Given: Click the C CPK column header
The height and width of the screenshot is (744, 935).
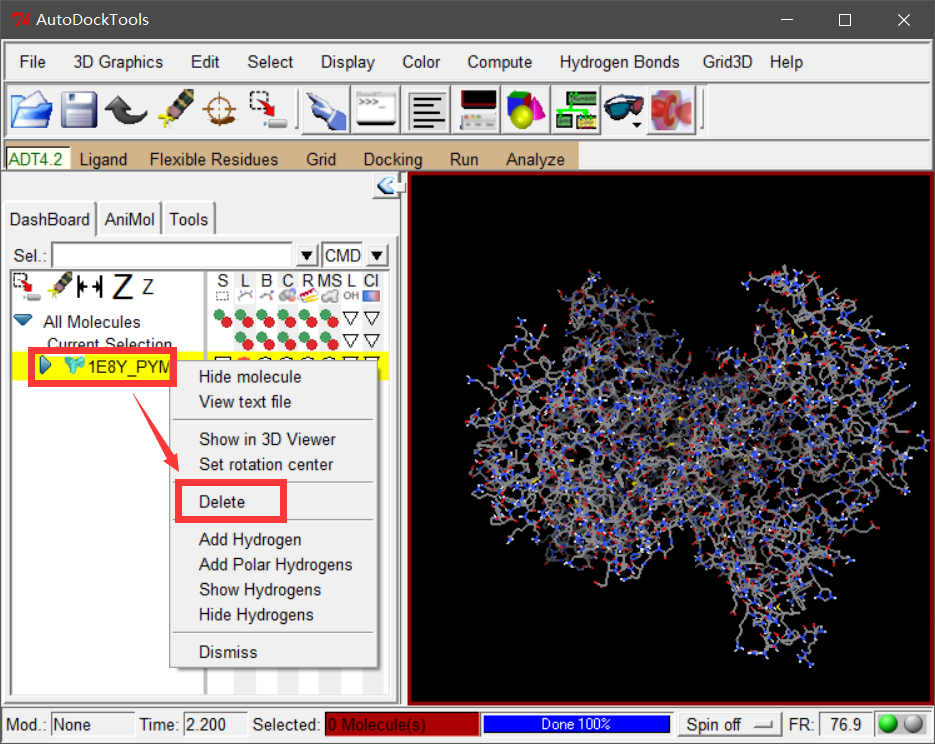Looking at the screenshot, I should pos(287,286).
